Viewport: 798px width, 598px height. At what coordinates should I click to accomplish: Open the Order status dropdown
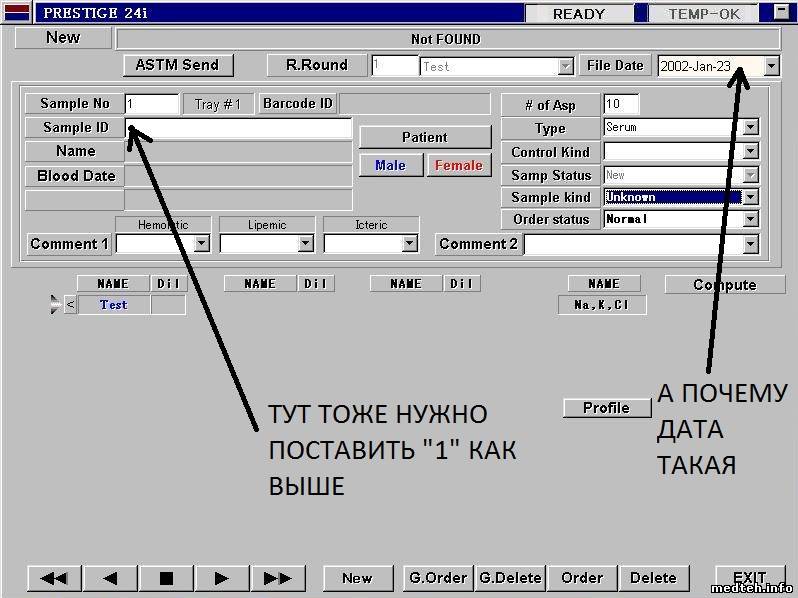tap(750, 219)
